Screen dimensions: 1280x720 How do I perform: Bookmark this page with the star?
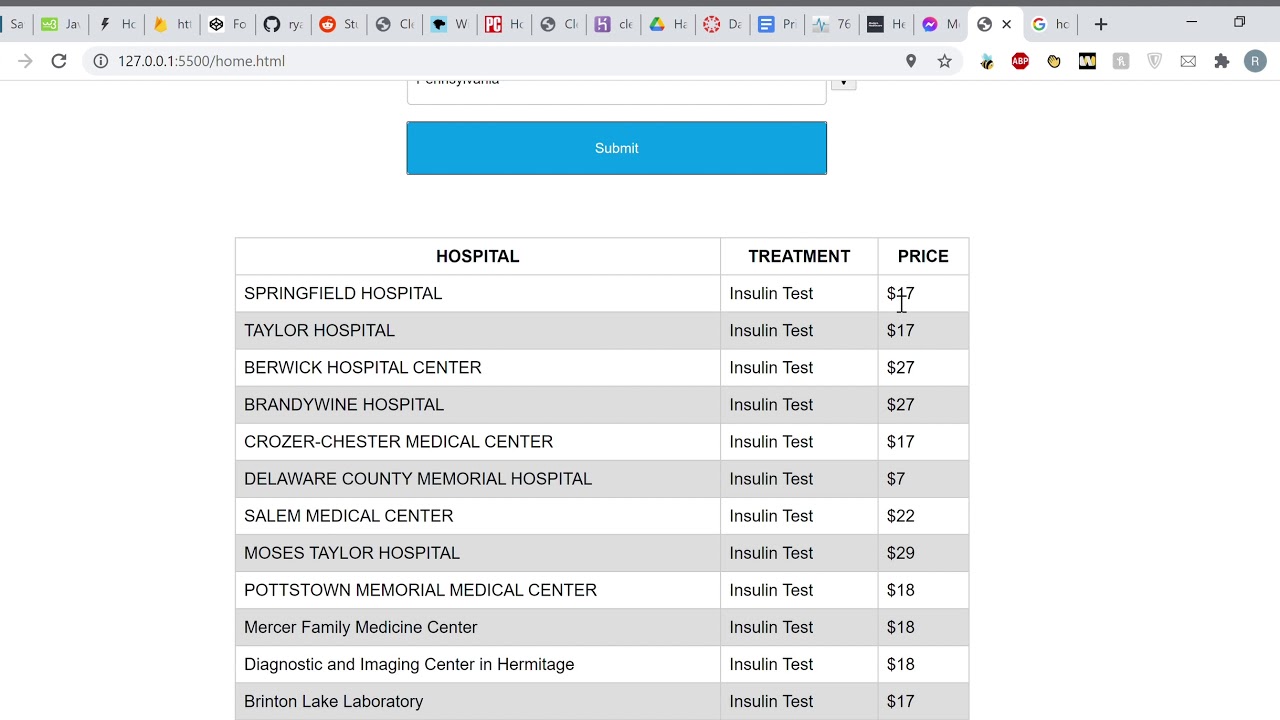944,61
